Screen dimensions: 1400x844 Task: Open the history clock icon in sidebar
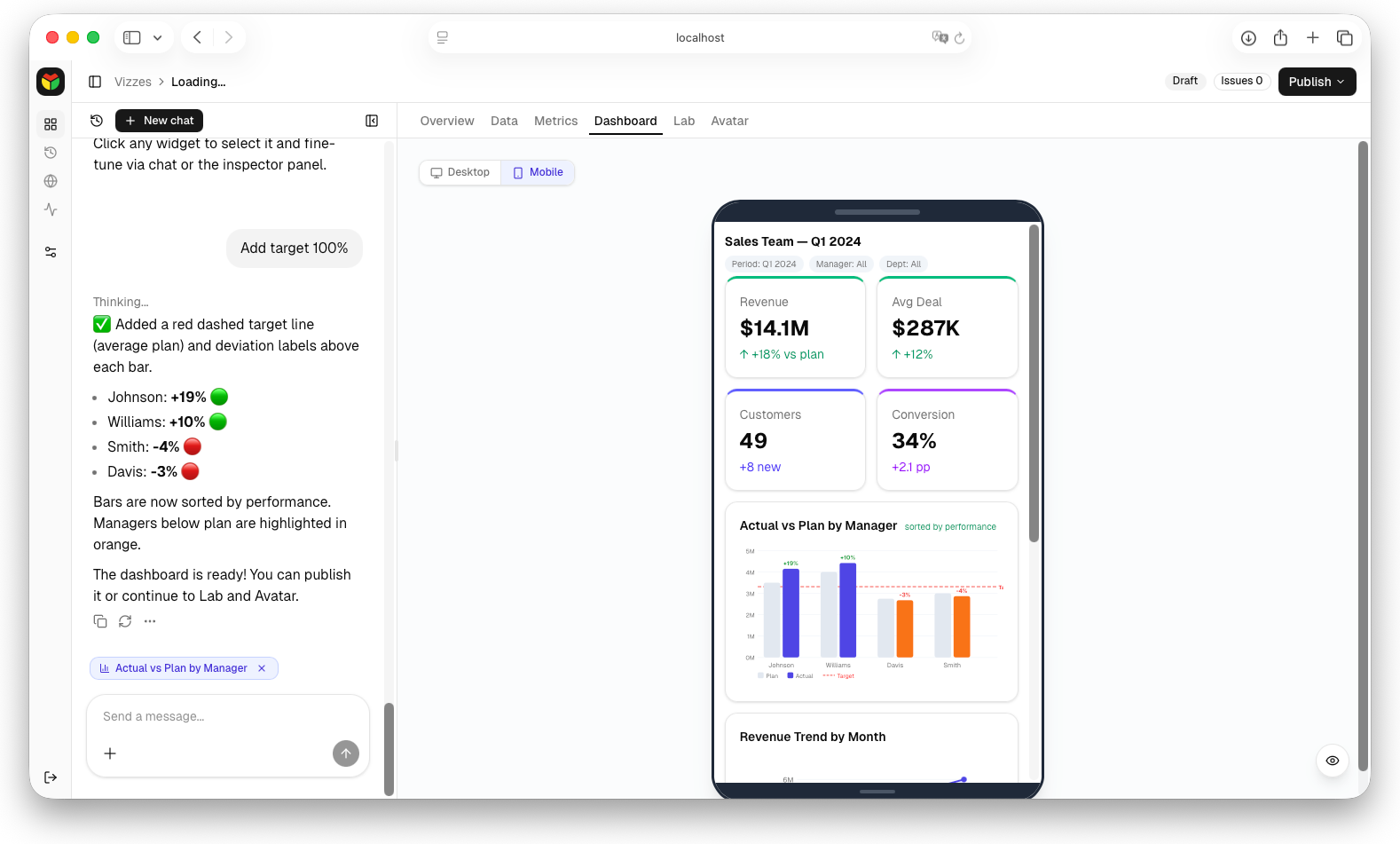tap(51, 153)
